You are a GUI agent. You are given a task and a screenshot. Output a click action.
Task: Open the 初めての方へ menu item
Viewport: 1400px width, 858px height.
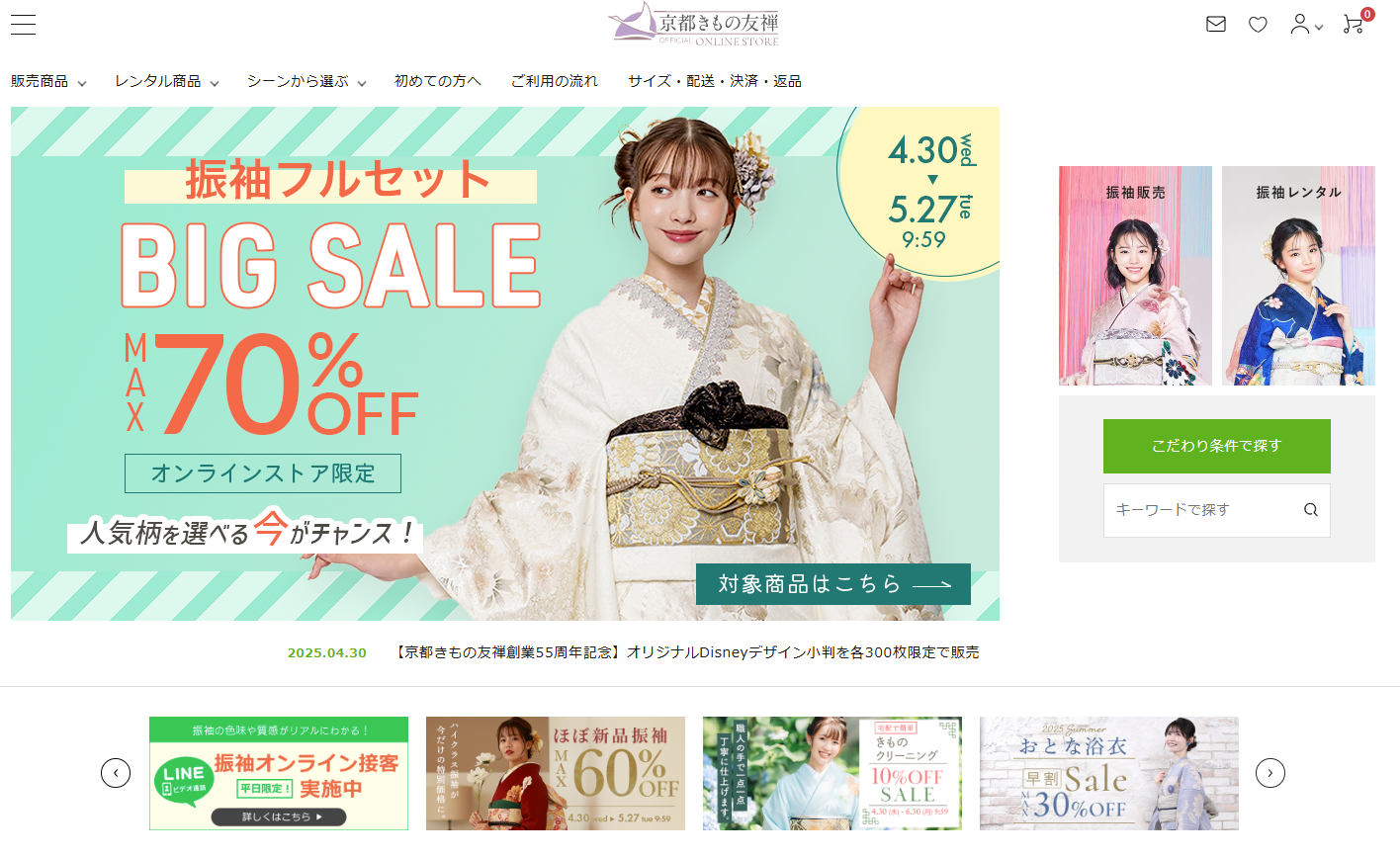(x=438, y=81)
